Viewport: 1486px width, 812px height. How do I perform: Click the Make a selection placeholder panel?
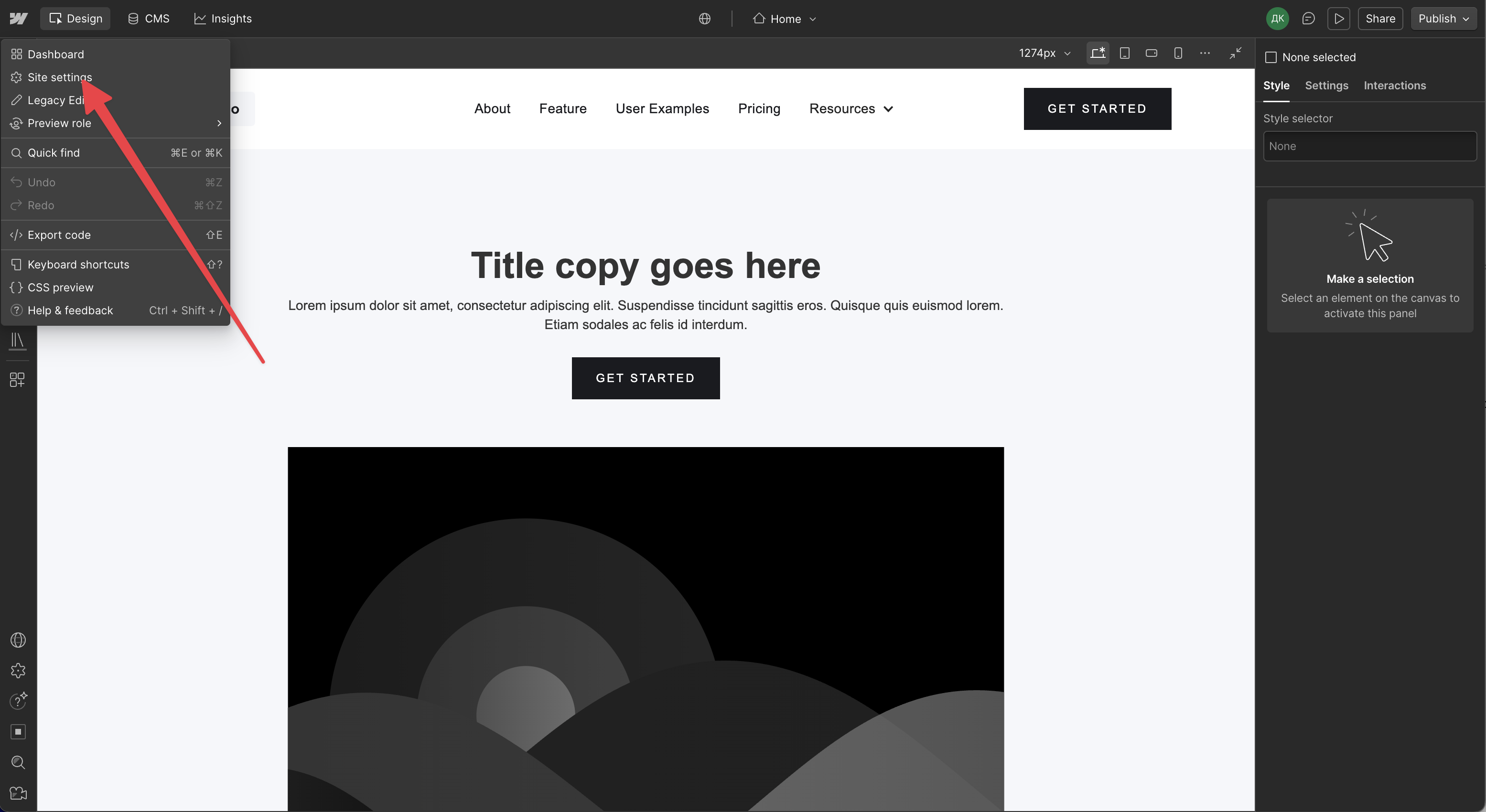point(1369,265)
